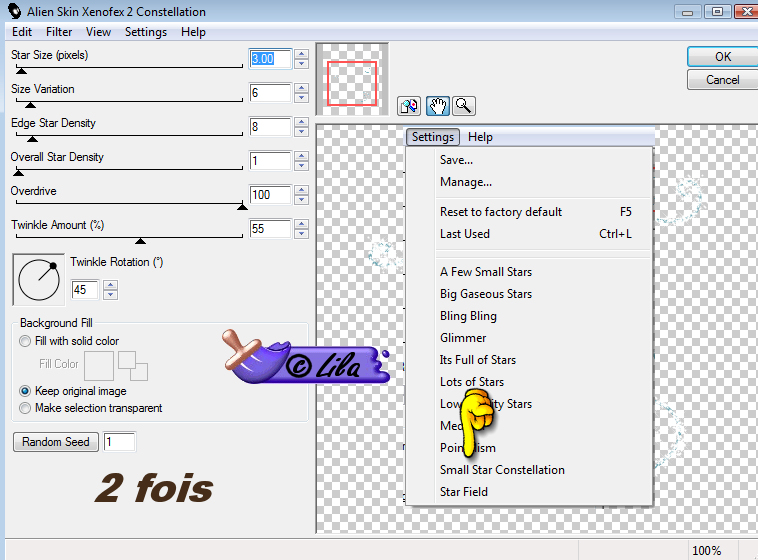758x560 pixels.
Task: Click the Twinkle Rotation angle dial
Action: [39, 280]
